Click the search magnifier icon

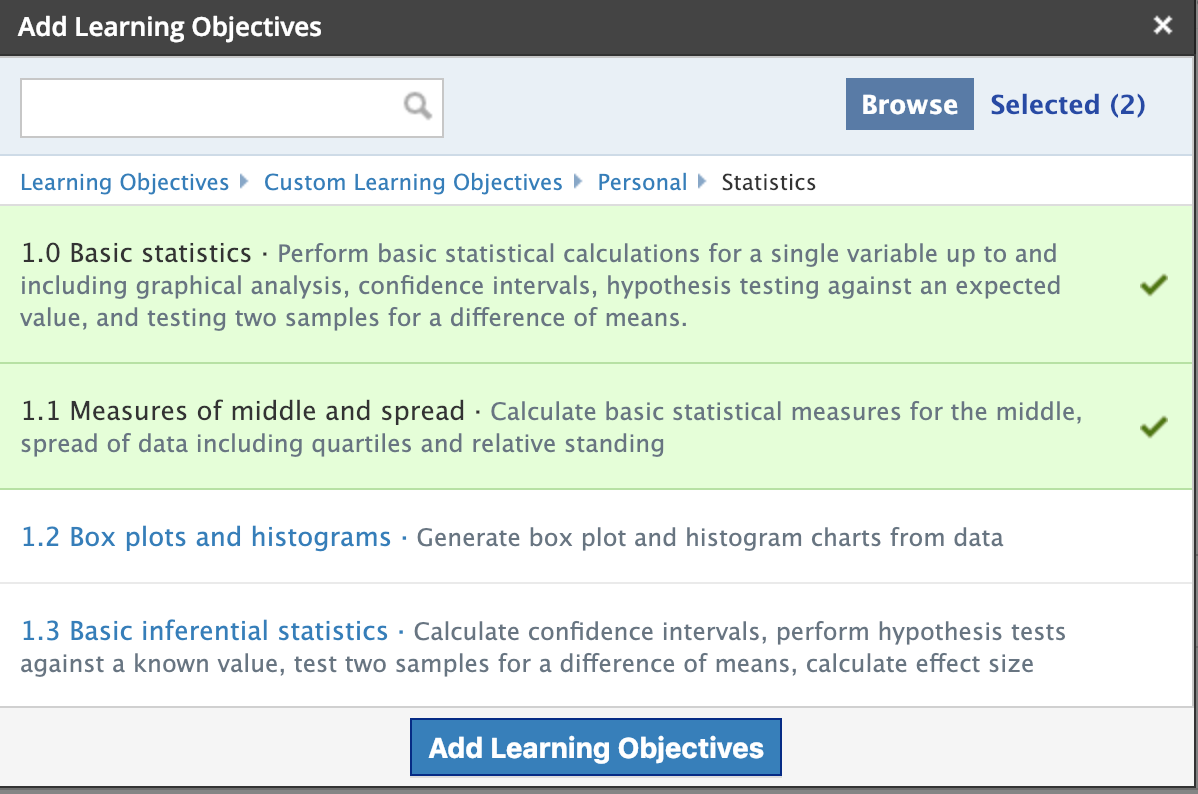tap(418, 105)
